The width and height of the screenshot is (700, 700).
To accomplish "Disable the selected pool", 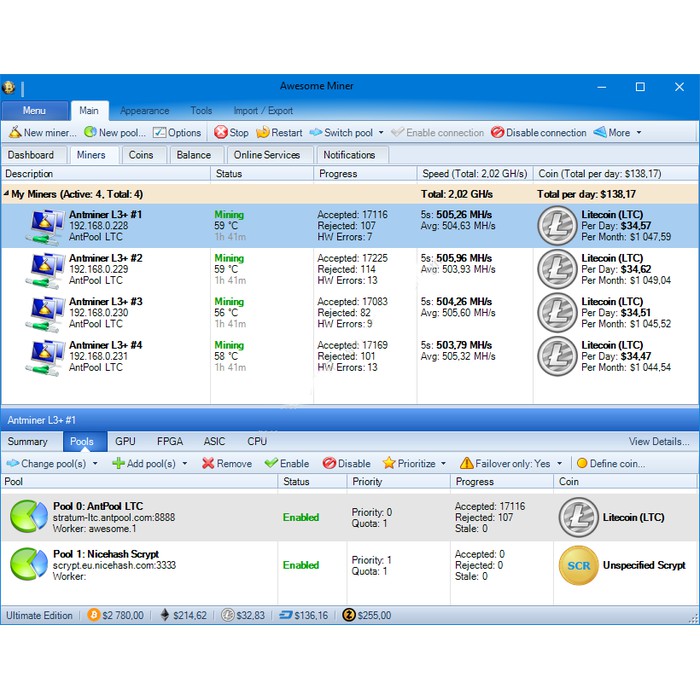I will point(329,464).
